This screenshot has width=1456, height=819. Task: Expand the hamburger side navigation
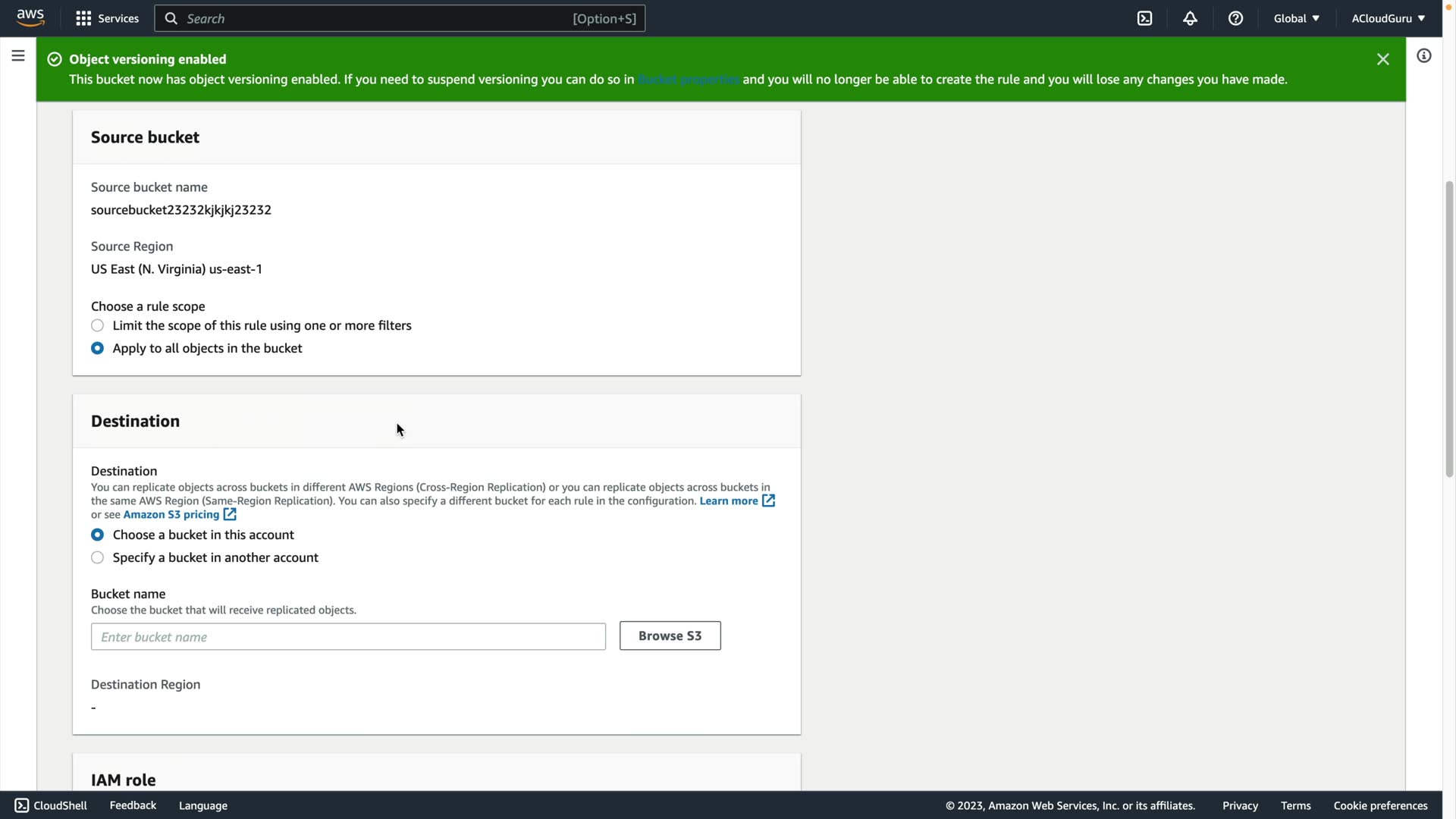tap(18, 56)
